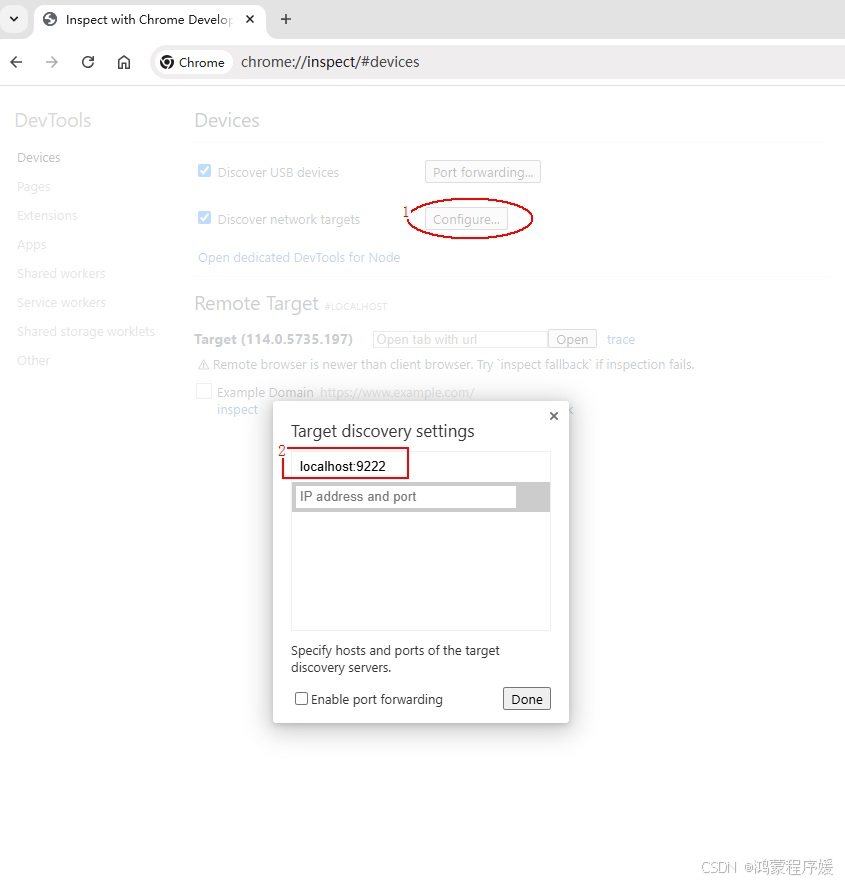This screenshot has height=883, width=845.
Task: Select Pages in the DevTools sidebar
Action: 34,186
